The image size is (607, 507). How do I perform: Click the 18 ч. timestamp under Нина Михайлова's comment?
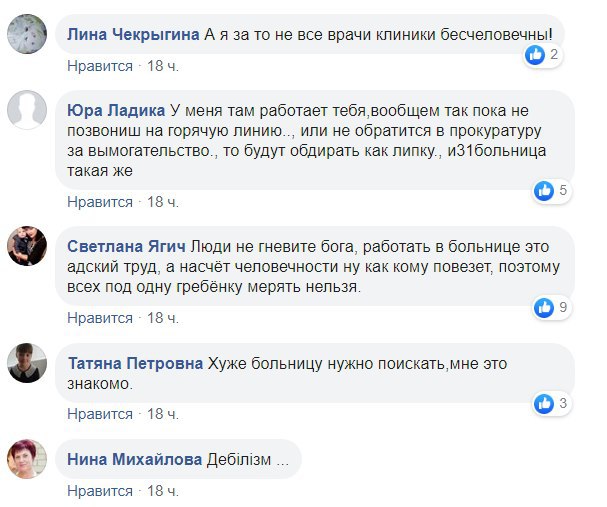163,491
